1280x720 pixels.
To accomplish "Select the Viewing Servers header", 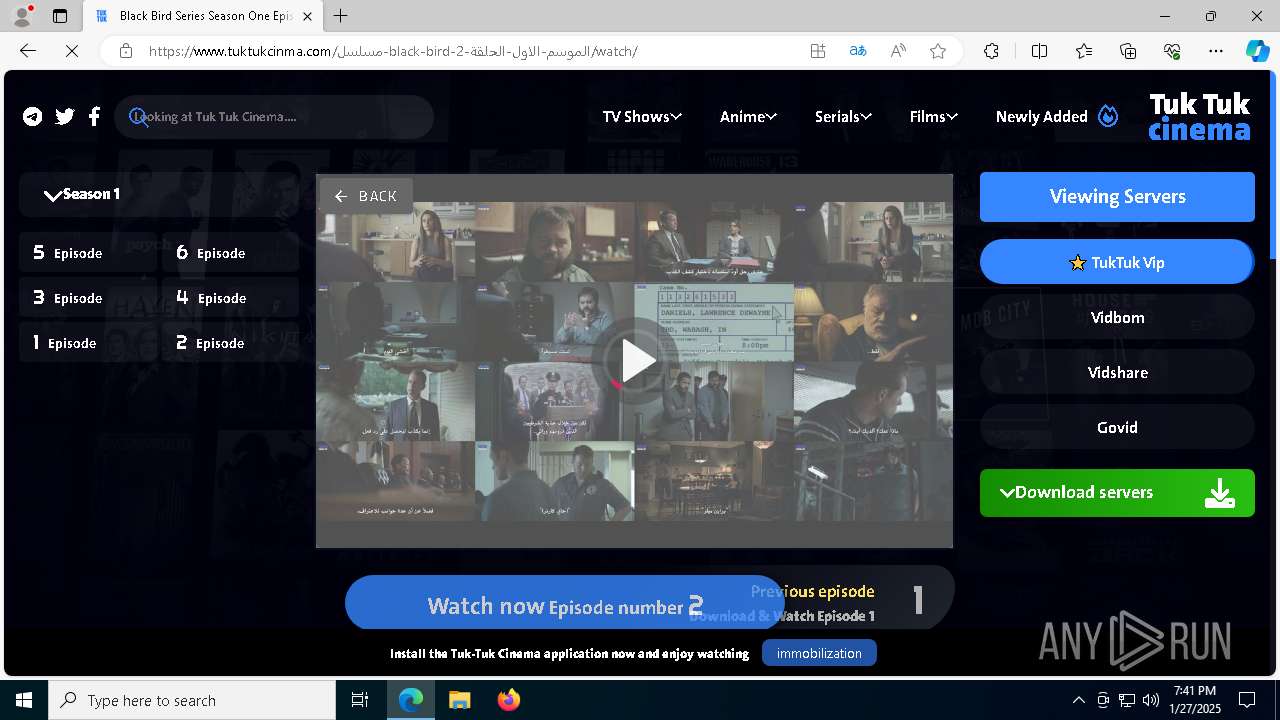I will click(1117, 196).
